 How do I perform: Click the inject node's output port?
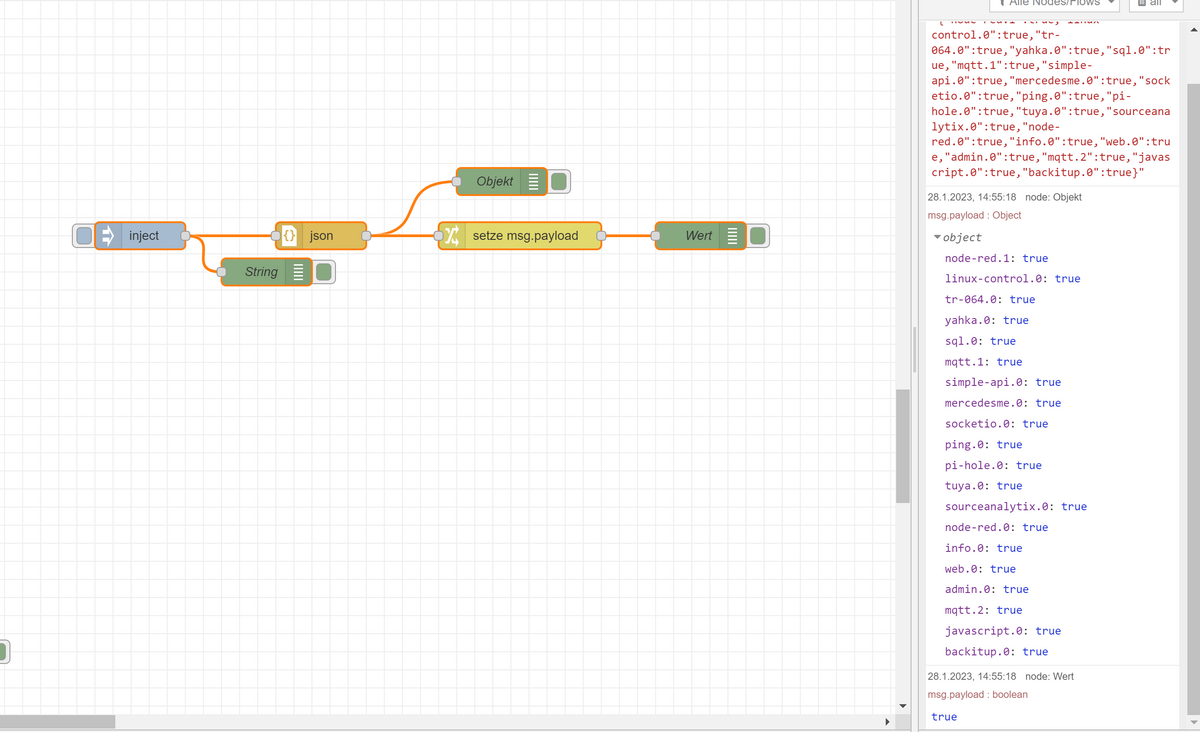tap(185, 236)
